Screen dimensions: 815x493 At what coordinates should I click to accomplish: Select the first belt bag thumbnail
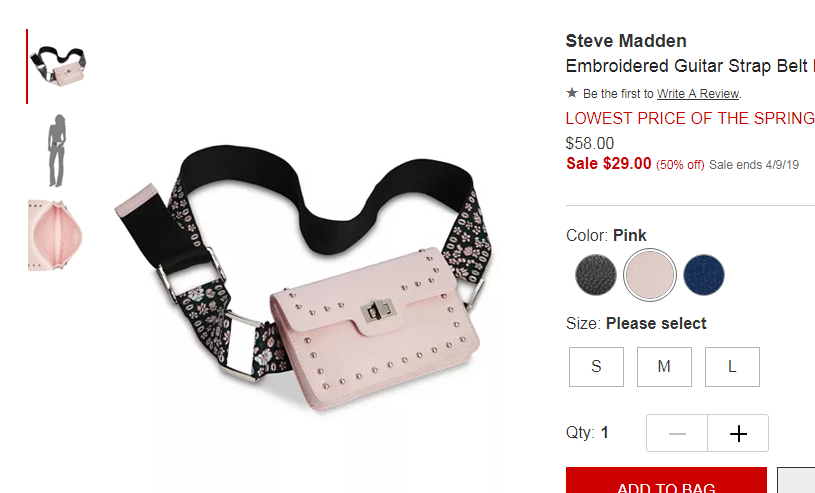[x=58, y=66]
